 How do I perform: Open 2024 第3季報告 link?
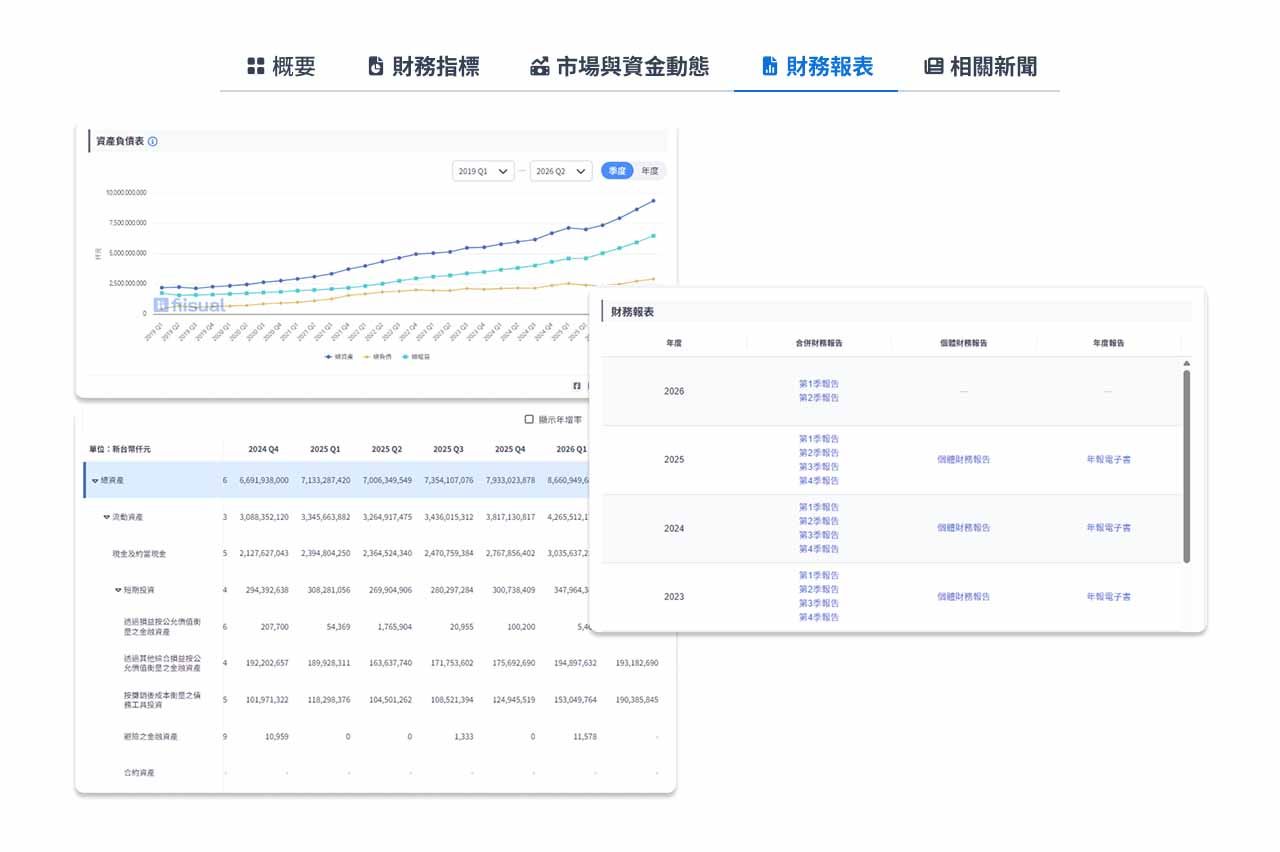coord(819,535)
